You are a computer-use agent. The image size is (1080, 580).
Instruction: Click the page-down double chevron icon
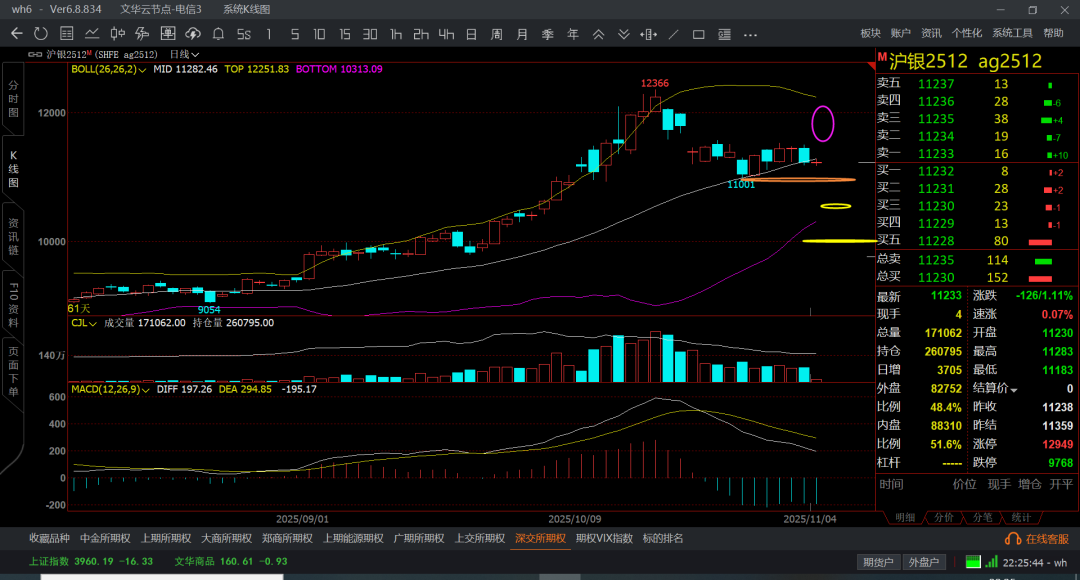(623, 34)
